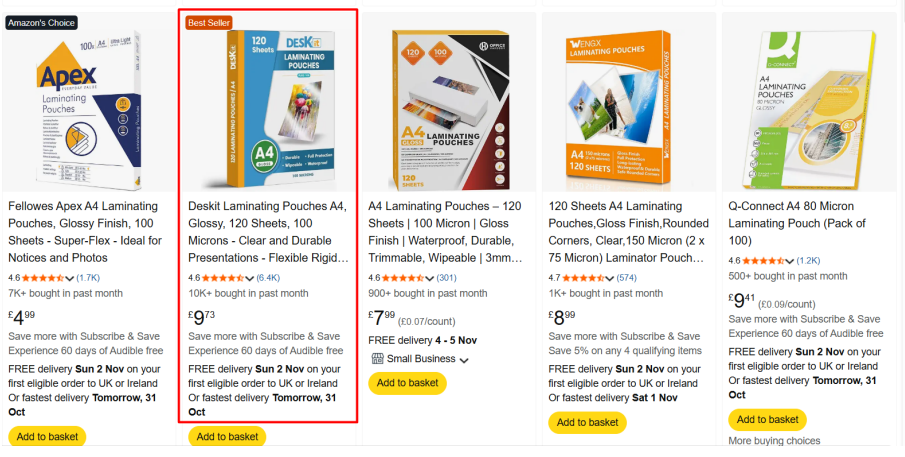This screenshot has width=905, height=457.
Task: Click the Amazon's Choice badge
Action: click(x=42, y=23)
